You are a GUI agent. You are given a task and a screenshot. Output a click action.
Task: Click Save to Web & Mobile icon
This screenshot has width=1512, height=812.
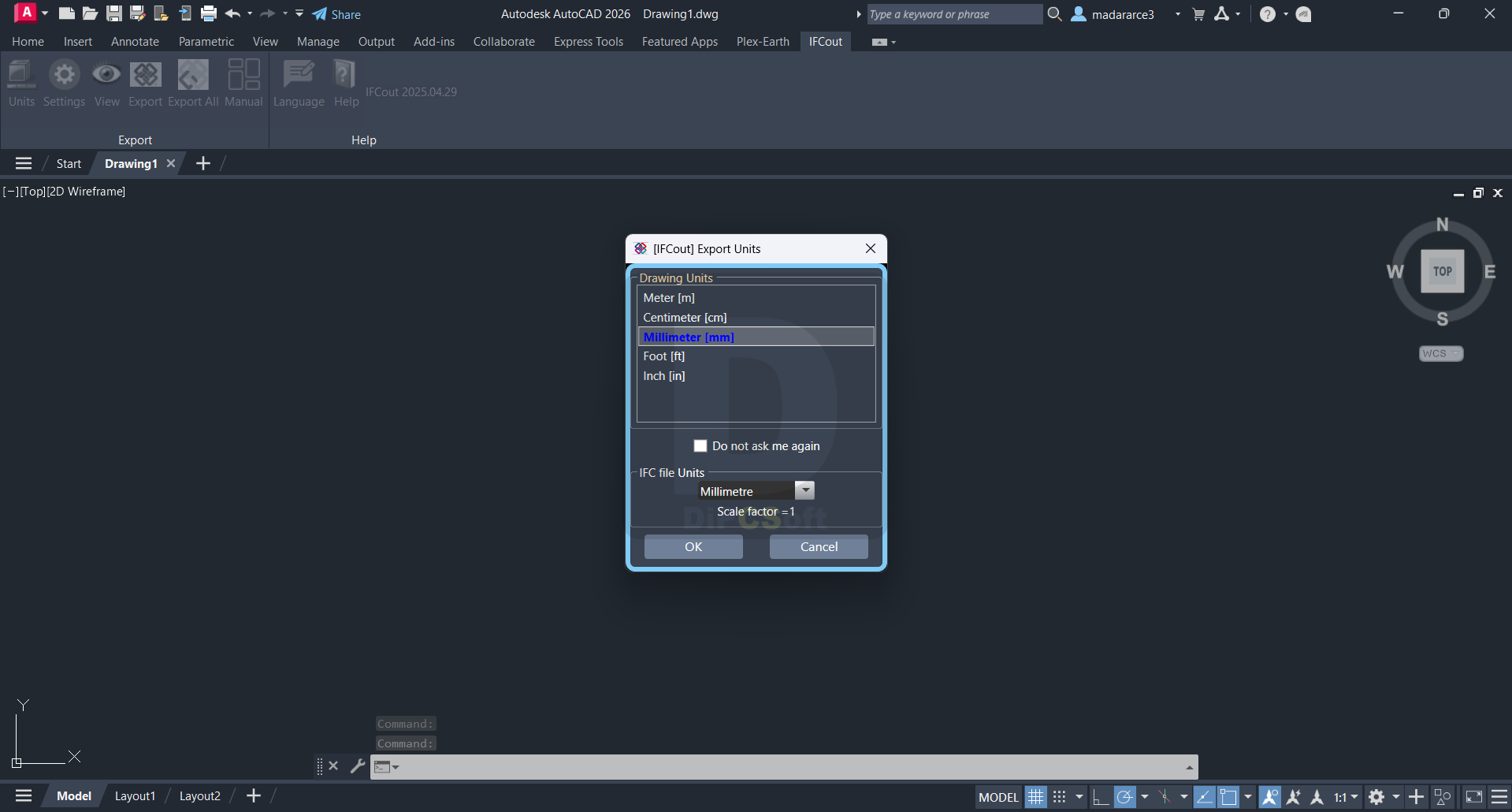point(185,13)
